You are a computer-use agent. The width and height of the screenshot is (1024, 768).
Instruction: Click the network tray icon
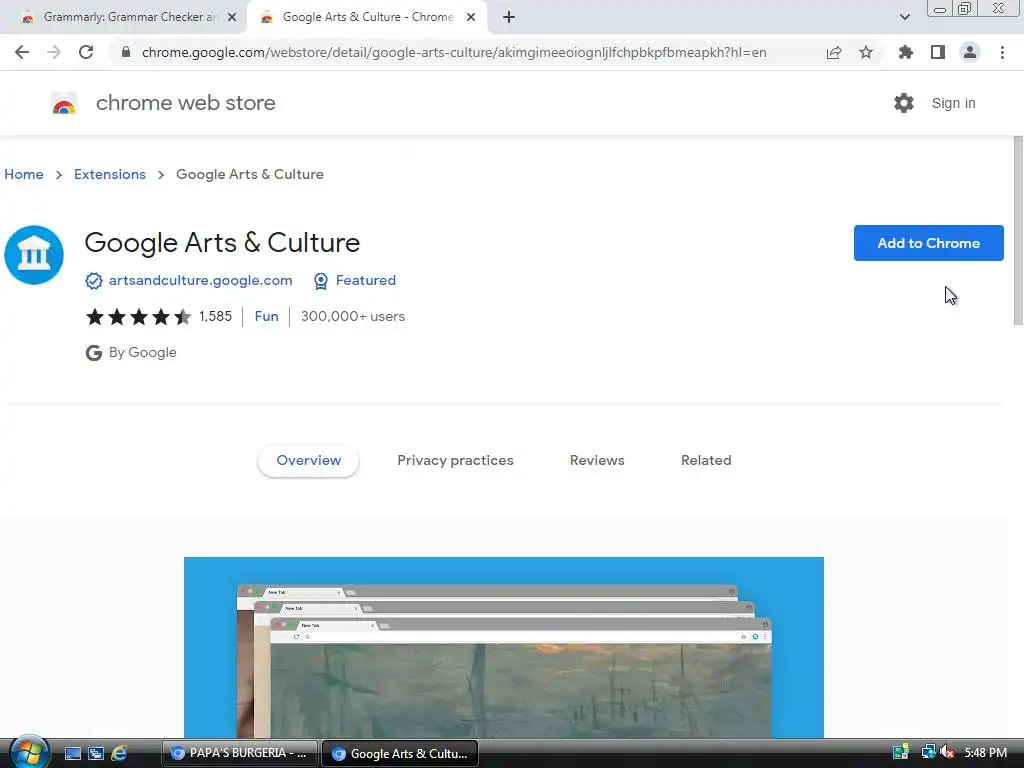[928, 752]
